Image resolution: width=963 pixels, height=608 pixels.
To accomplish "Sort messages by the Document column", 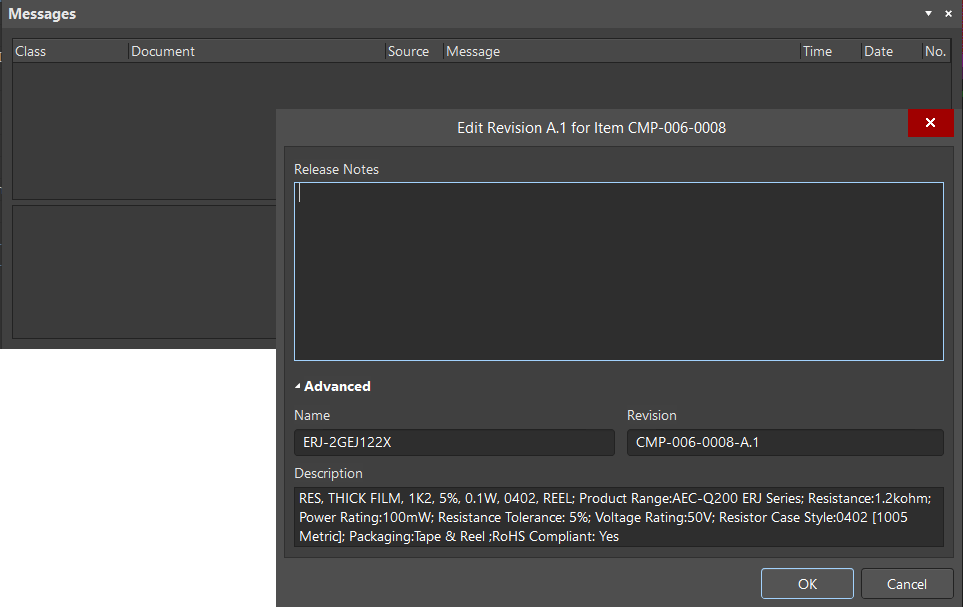I will pyautogui.click(x=163, y=51).
